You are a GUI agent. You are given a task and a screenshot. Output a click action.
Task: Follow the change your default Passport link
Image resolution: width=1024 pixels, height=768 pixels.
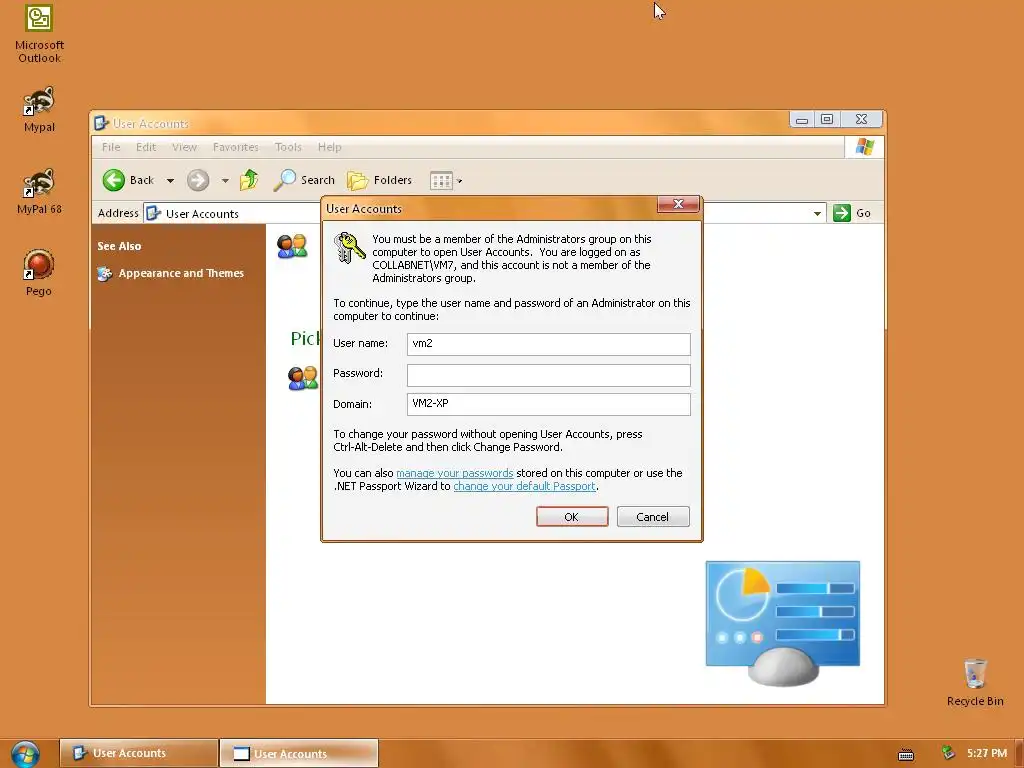[524, 486]
